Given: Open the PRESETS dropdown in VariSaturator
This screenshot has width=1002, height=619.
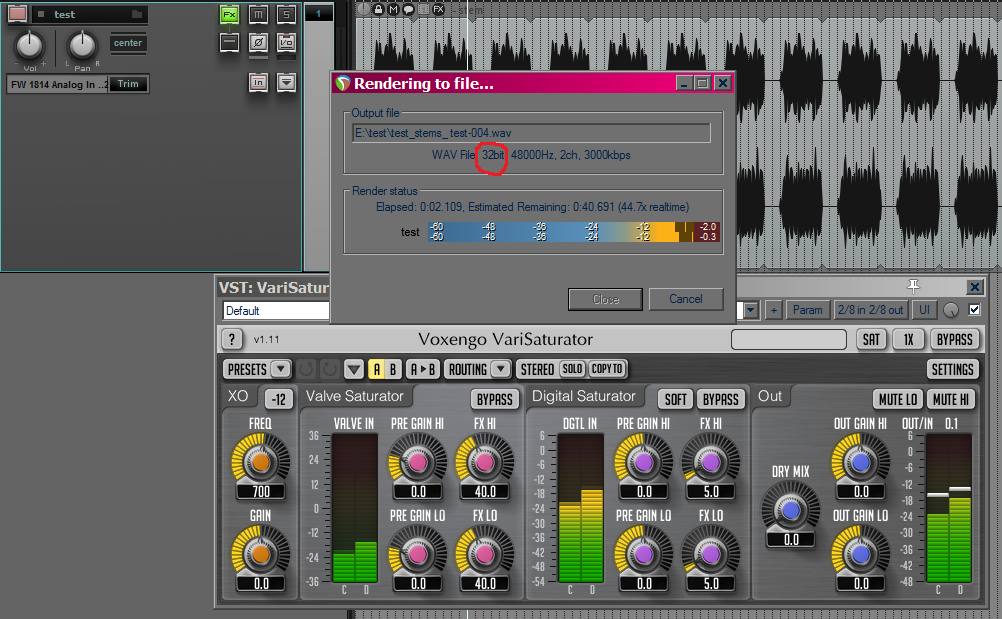Looking at the screenshot, I should (x=258, y=369).
